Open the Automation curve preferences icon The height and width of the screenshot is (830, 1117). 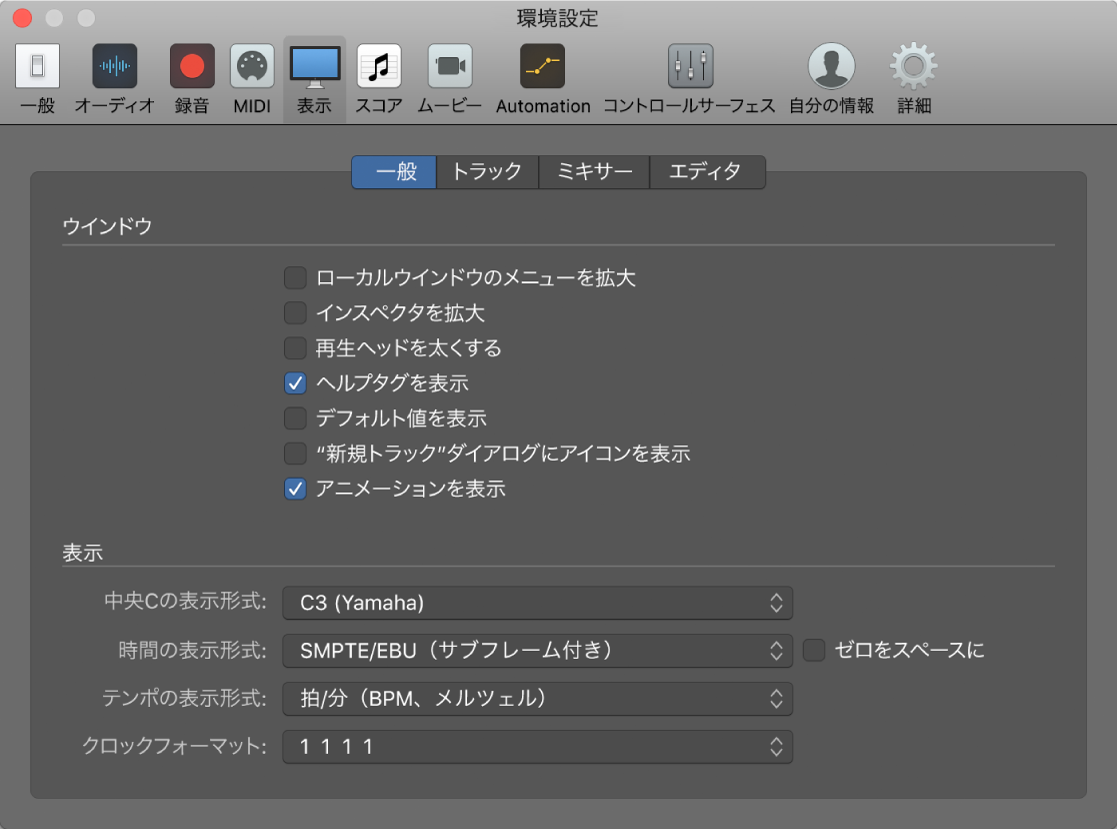[x=542, y=66]
